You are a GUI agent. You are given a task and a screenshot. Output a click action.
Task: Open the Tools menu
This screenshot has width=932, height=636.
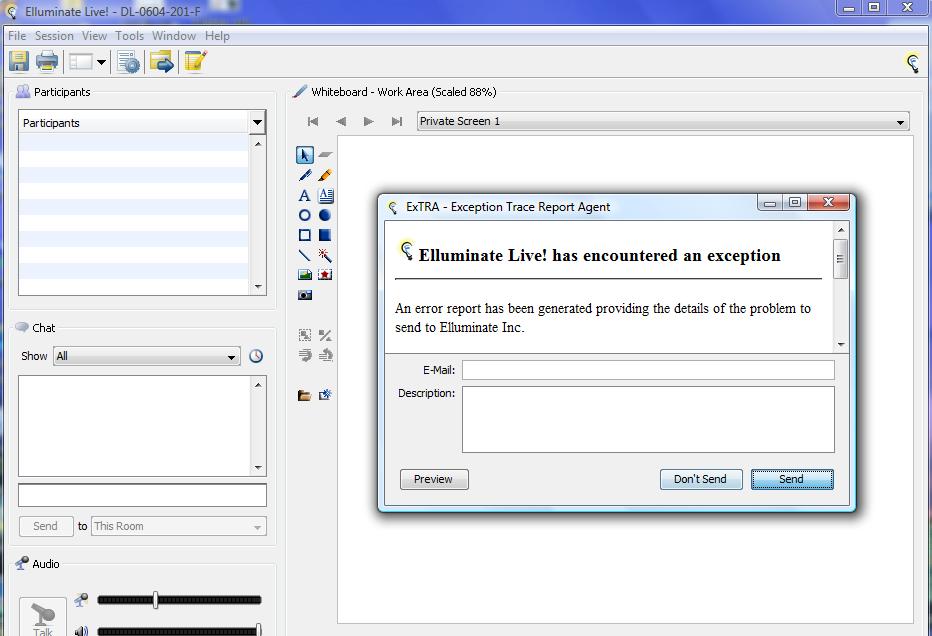(130, 36)
